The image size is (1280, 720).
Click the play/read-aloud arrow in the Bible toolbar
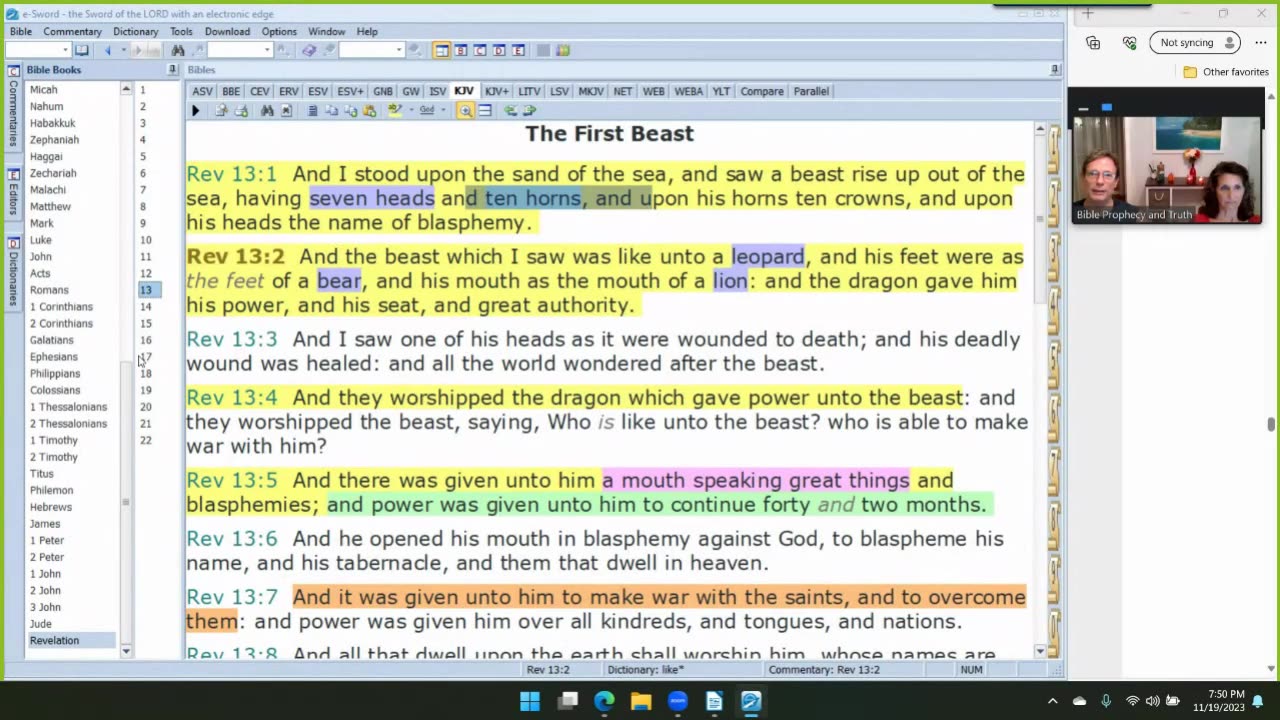pos(196,111)
